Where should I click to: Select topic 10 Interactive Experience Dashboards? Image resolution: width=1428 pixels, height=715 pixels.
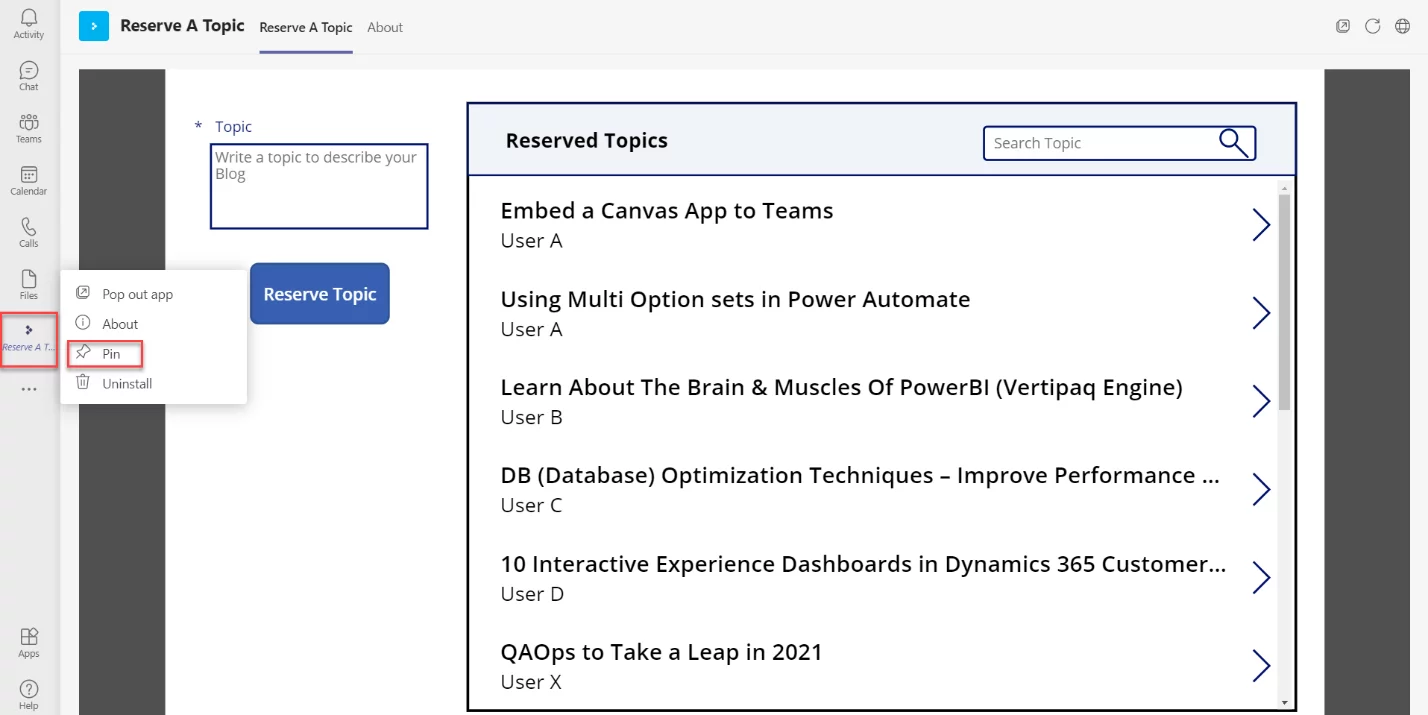coord(863,564)
